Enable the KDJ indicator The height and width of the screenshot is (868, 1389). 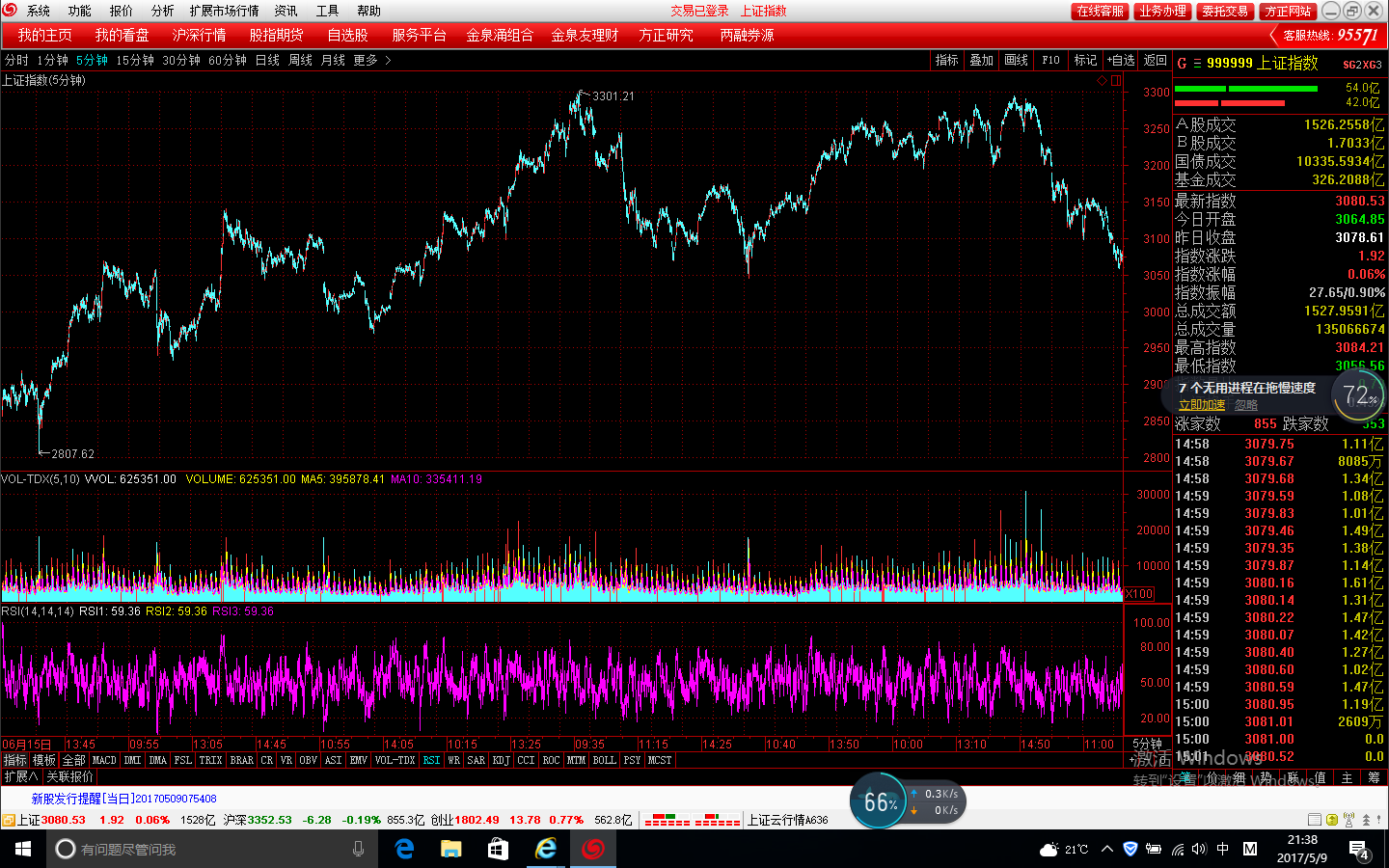point(501,761)
